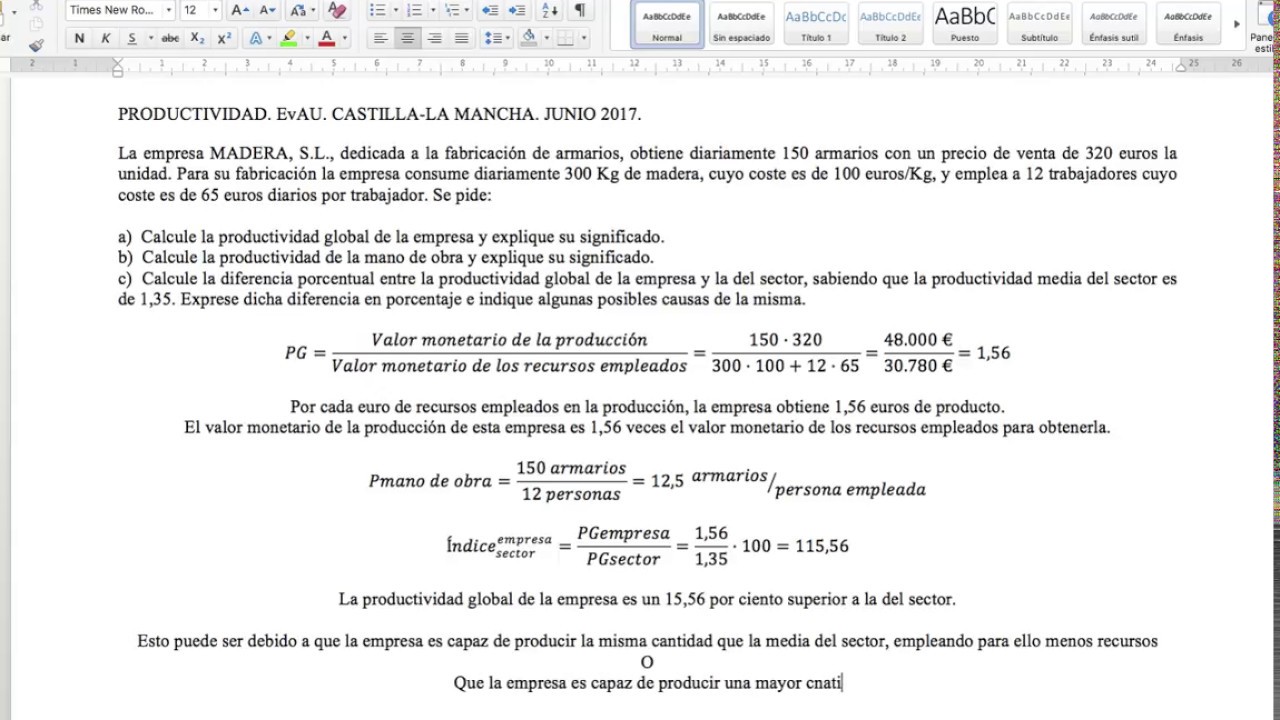Sort text alphabetically
This screenshot has height=720, width=1280.
[550, 10]
